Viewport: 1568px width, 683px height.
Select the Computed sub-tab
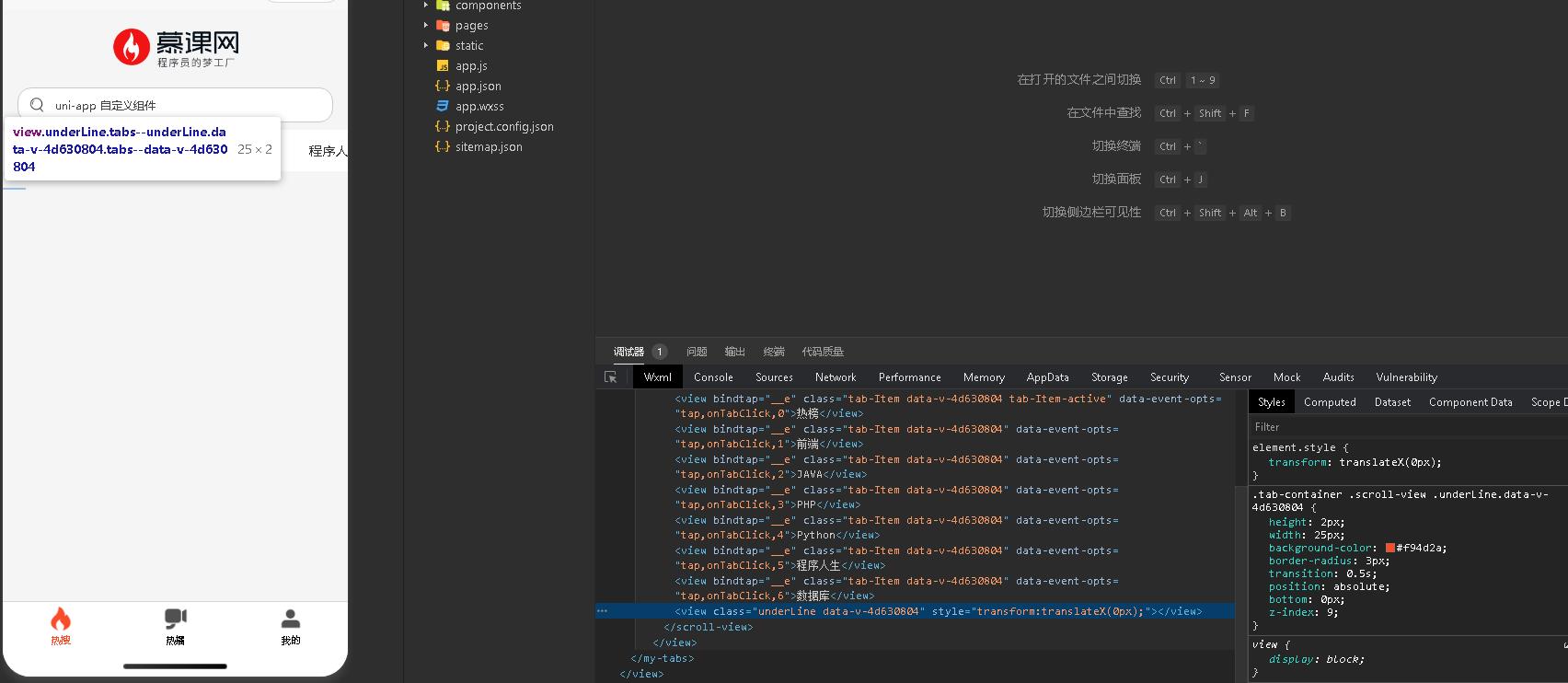tap(1330, 402)
